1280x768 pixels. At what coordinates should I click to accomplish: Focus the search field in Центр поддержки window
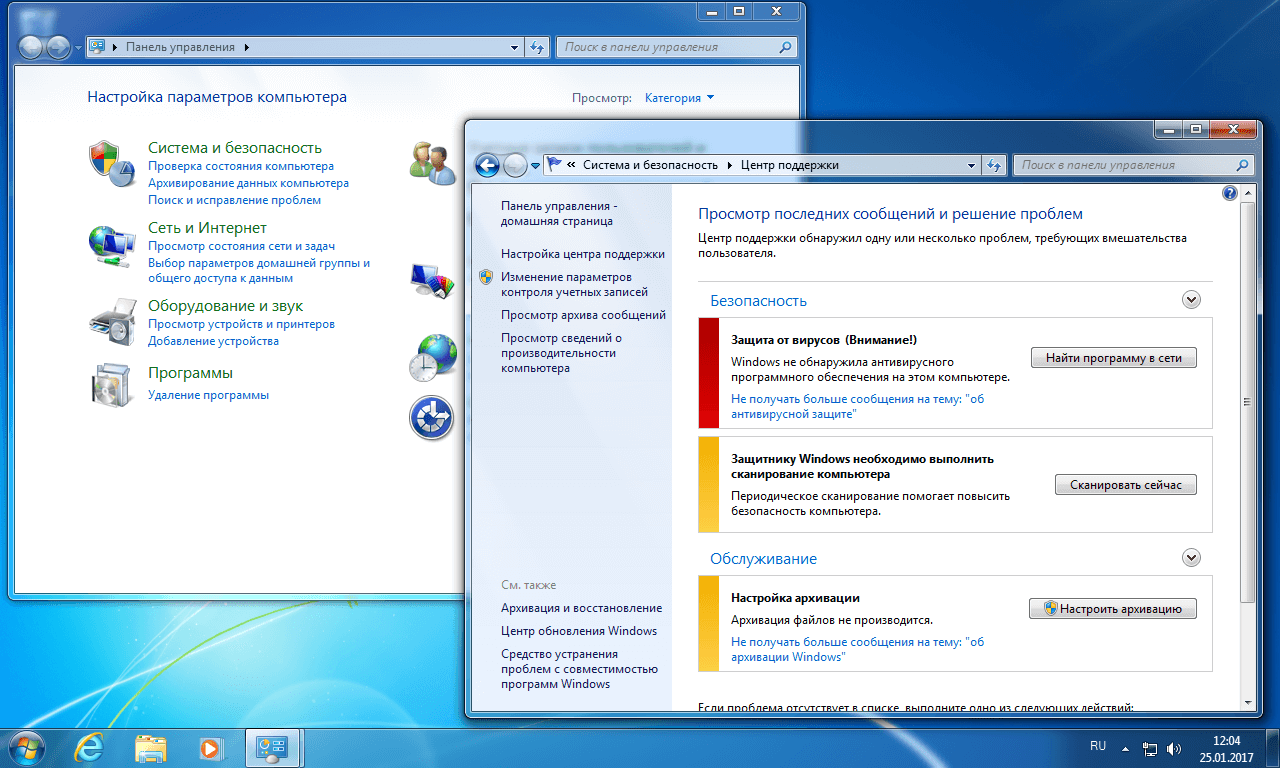point(1133,165)
